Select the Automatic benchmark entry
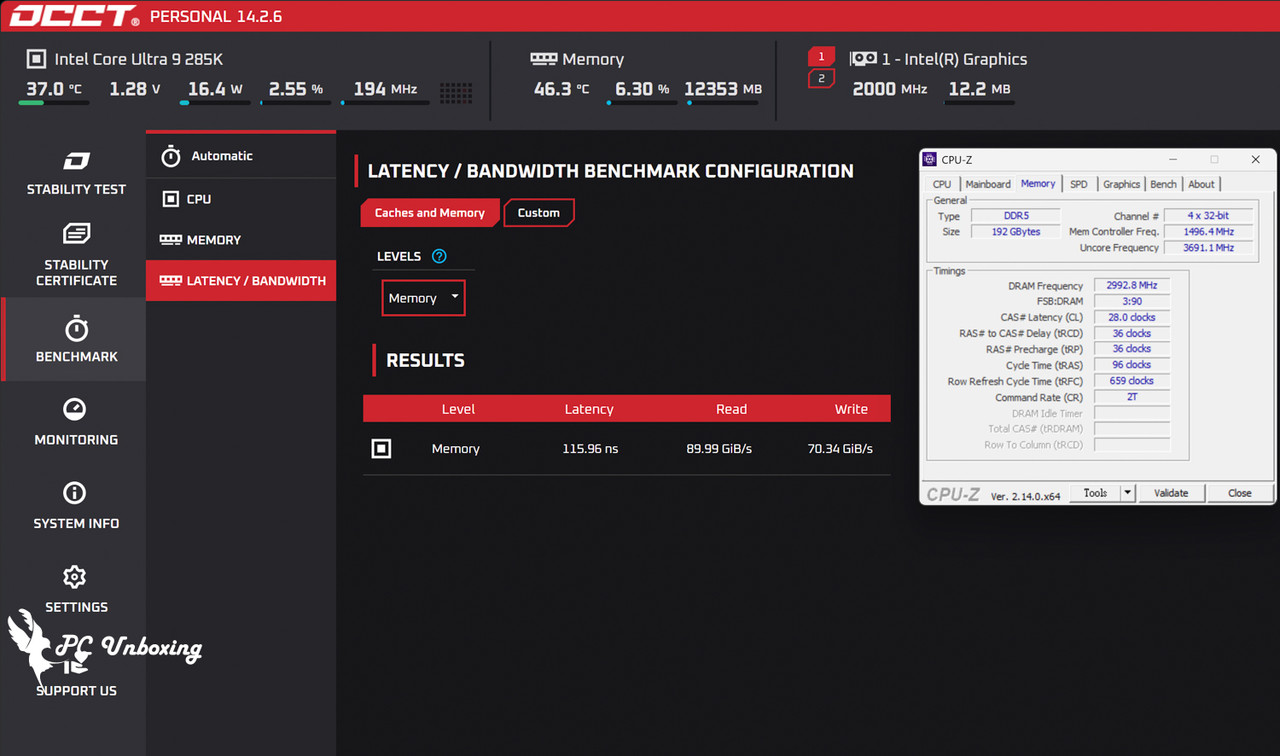This screenshot has height=756, width=1280. point(241,156)
